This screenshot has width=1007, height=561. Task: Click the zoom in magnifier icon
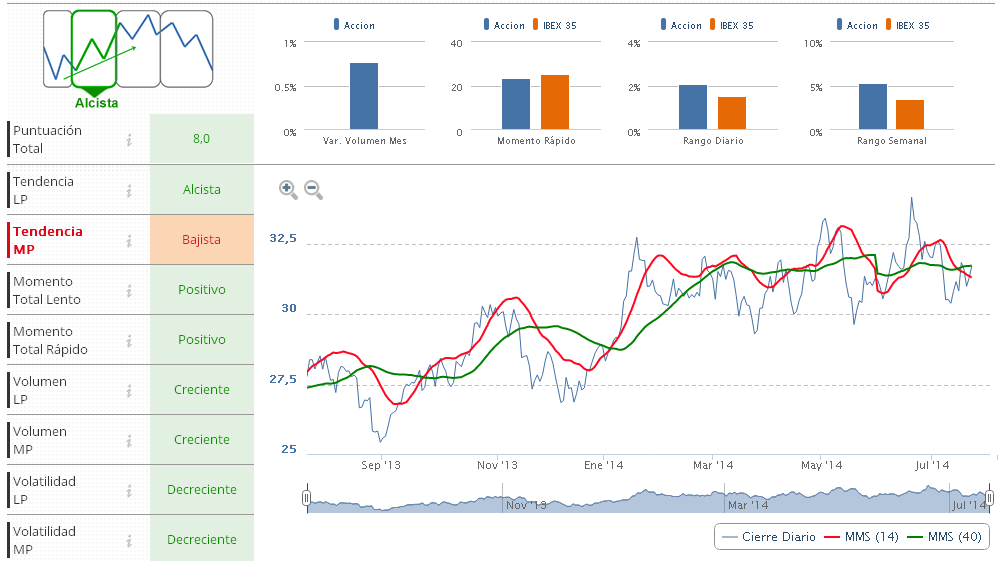coord(287,188)
